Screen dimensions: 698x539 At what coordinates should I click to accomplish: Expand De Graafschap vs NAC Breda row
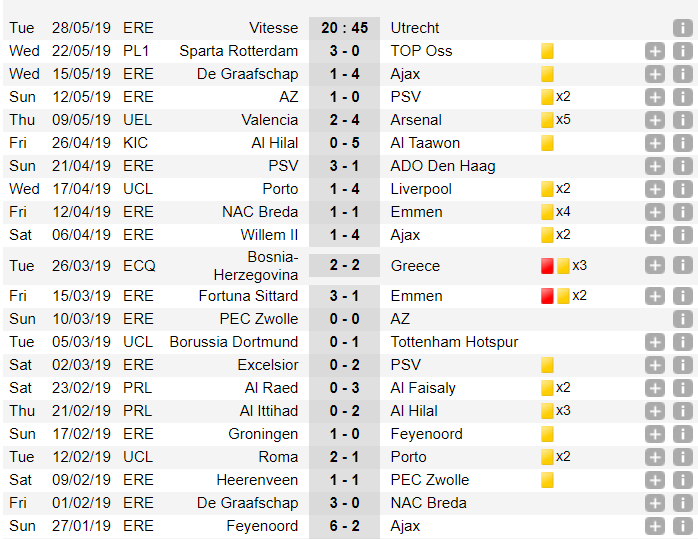[x=655, y=503]
